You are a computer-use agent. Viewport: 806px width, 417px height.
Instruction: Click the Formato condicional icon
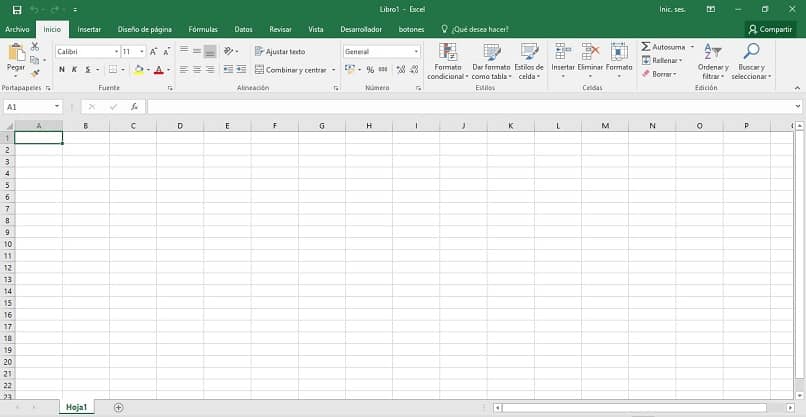448,52
